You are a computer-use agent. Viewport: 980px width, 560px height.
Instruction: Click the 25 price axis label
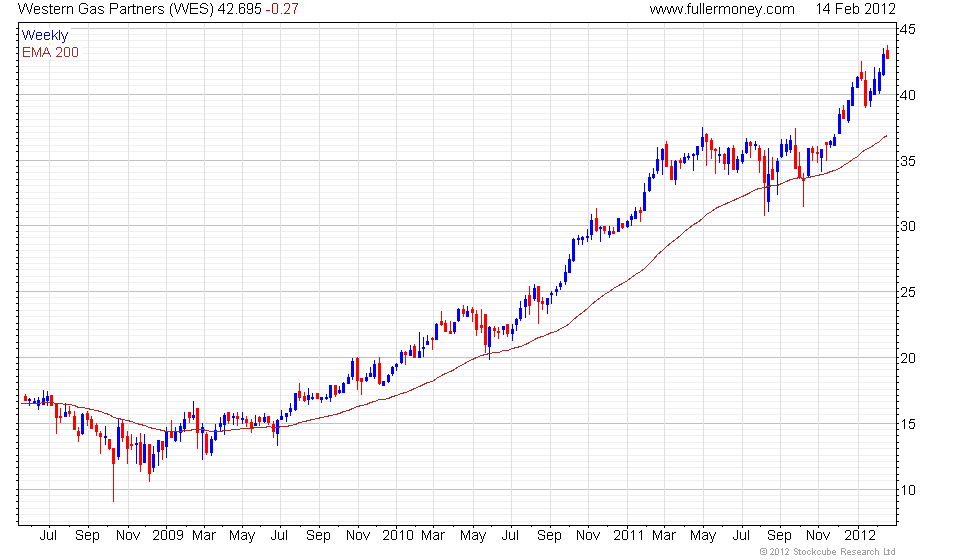point(908,292)
